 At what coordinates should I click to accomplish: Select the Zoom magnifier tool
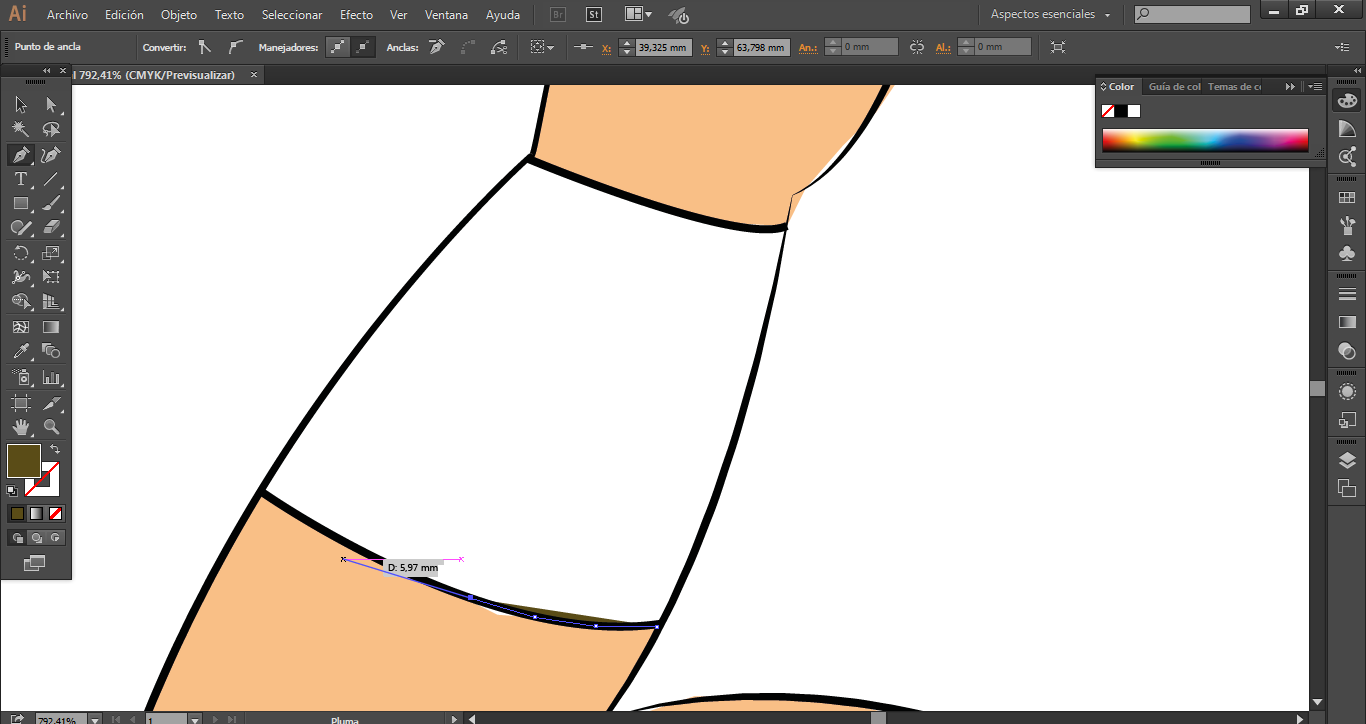tap(51, 427)
